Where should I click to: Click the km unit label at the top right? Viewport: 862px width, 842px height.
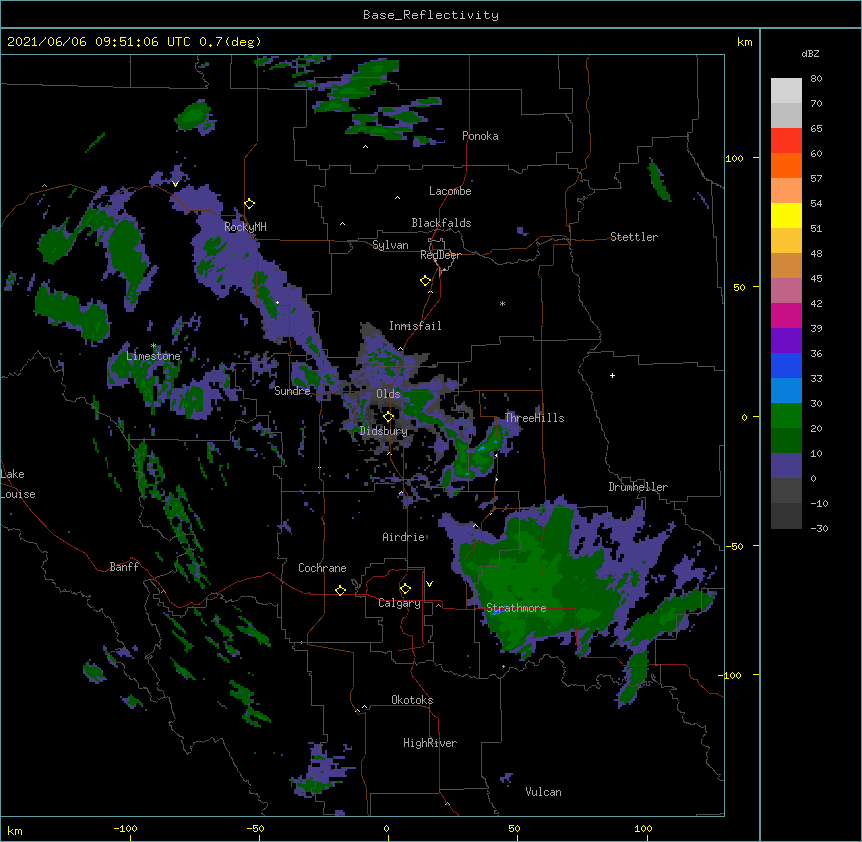click(x=745, y=42)
